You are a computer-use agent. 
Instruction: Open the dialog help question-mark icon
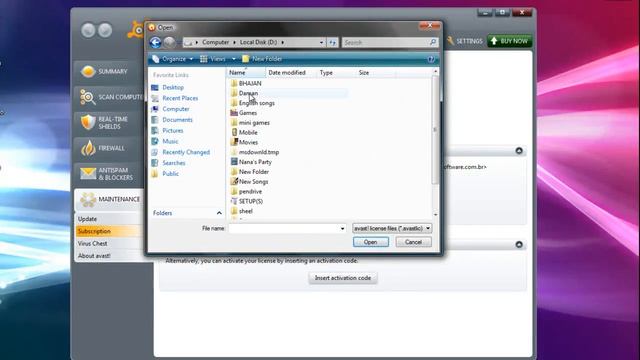pyautogui.click(x=431, y=59)
